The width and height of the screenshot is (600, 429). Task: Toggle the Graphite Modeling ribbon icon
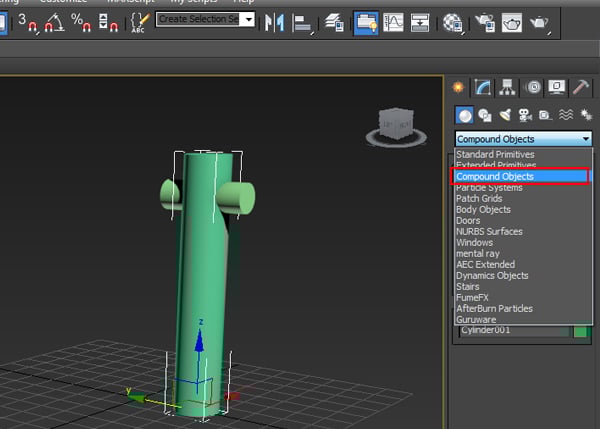click(366, 23)
